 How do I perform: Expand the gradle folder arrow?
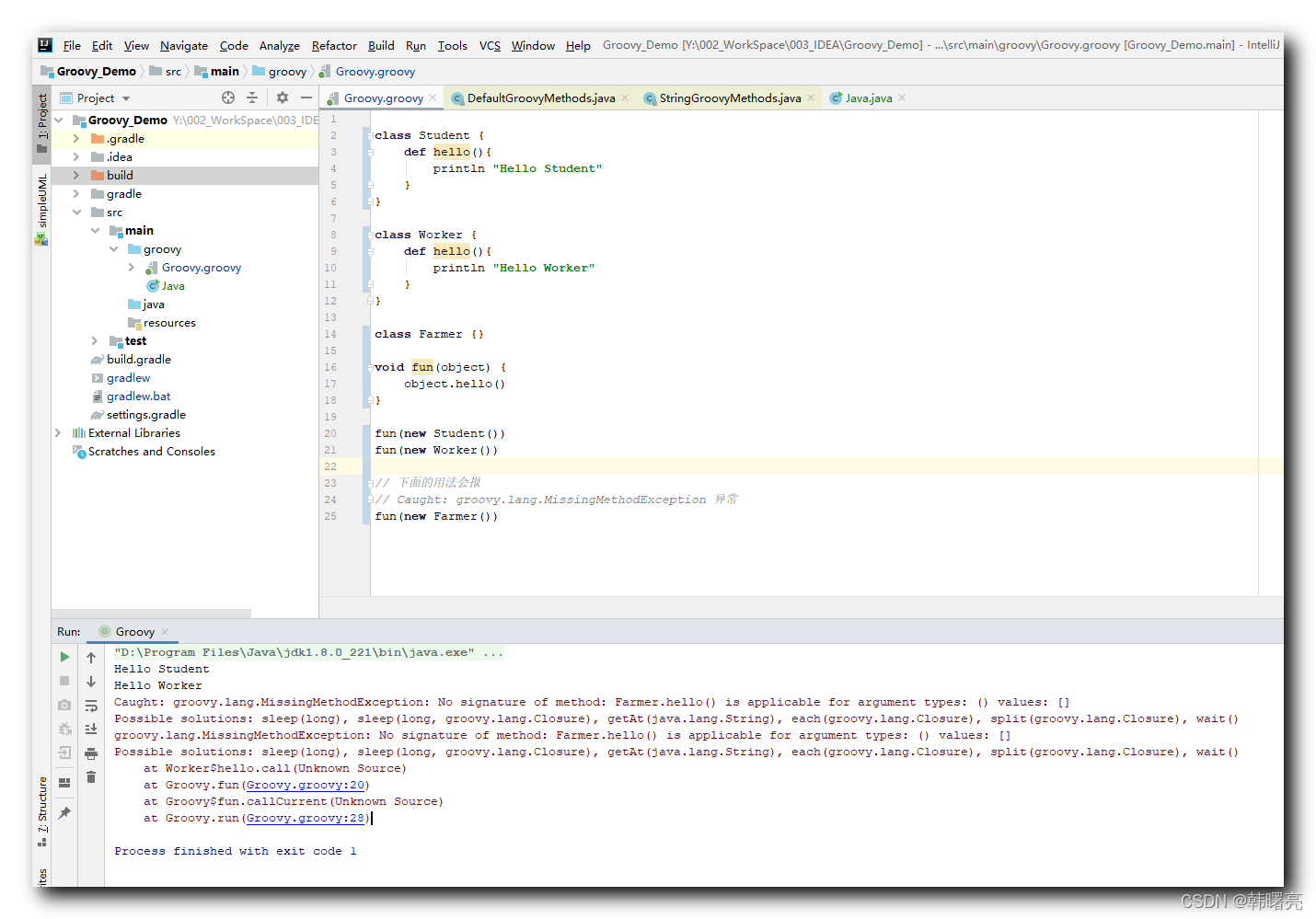point(76,194)
